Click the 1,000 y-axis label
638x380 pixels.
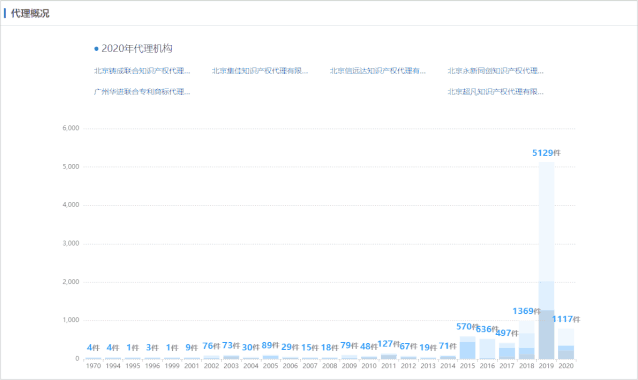(71, 320)
